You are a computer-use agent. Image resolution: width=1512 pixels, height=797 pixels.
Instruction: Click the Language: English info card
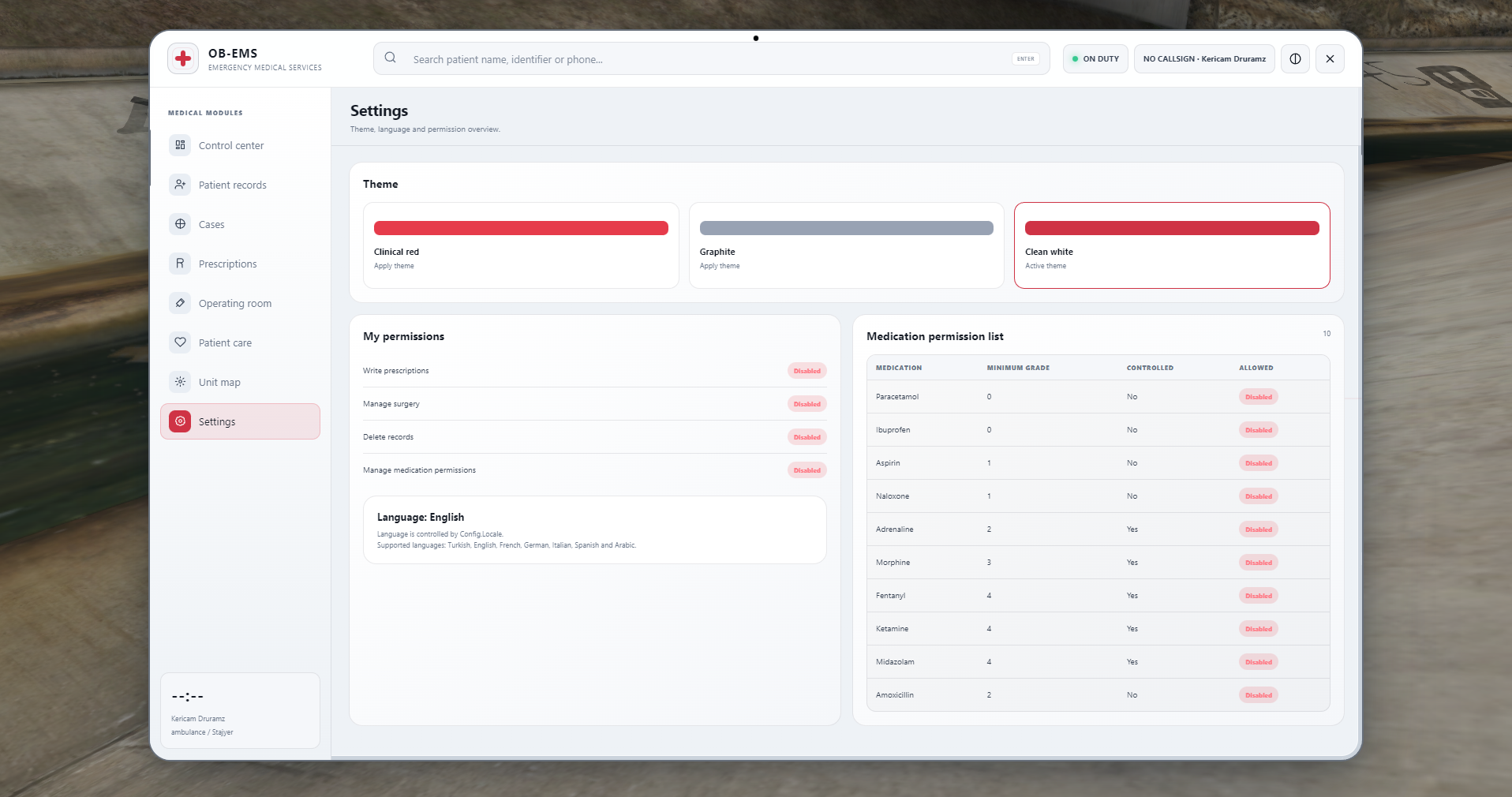(594, 529)
